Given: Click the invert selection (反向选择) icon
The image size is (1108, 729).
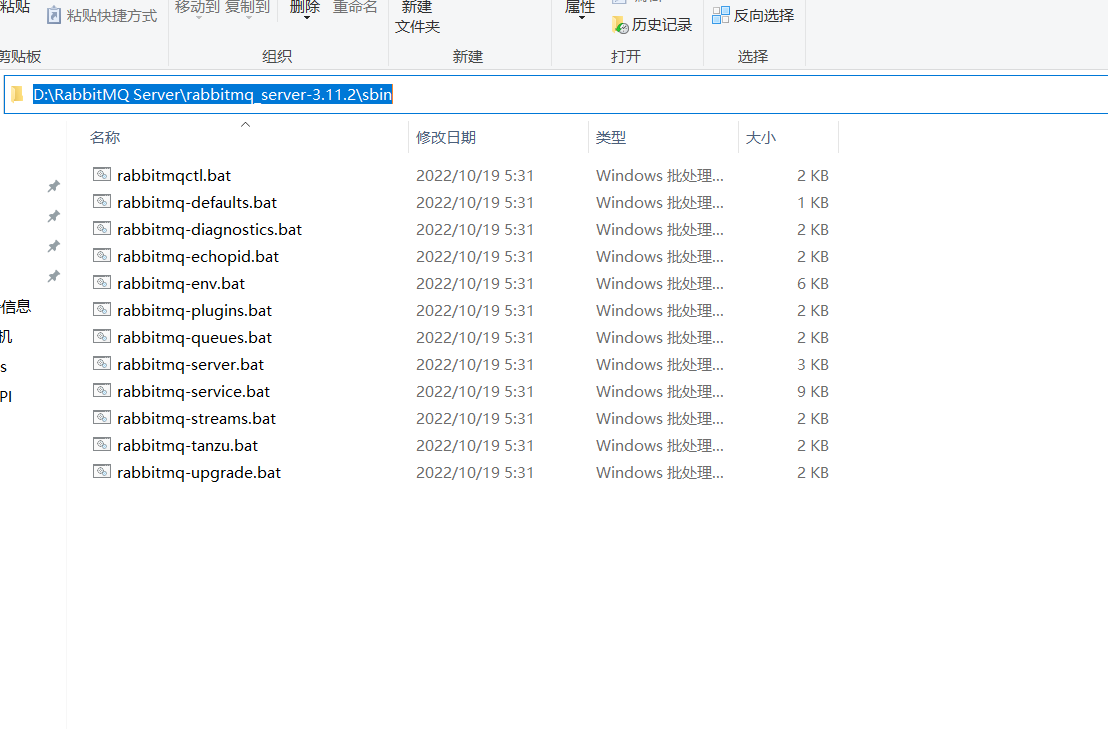Looking at the screenshot, I should [x=721, y=15].
